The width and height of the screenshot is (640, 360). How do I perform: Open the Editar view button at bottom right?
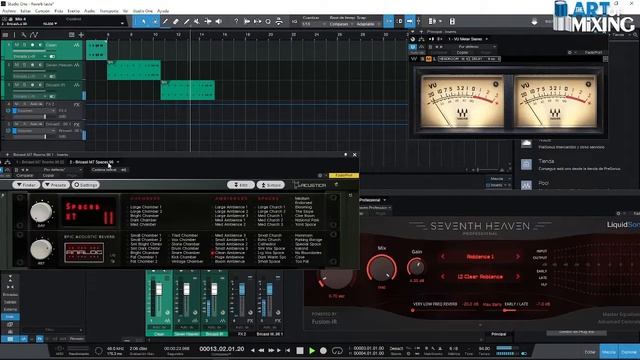(590, 352)
